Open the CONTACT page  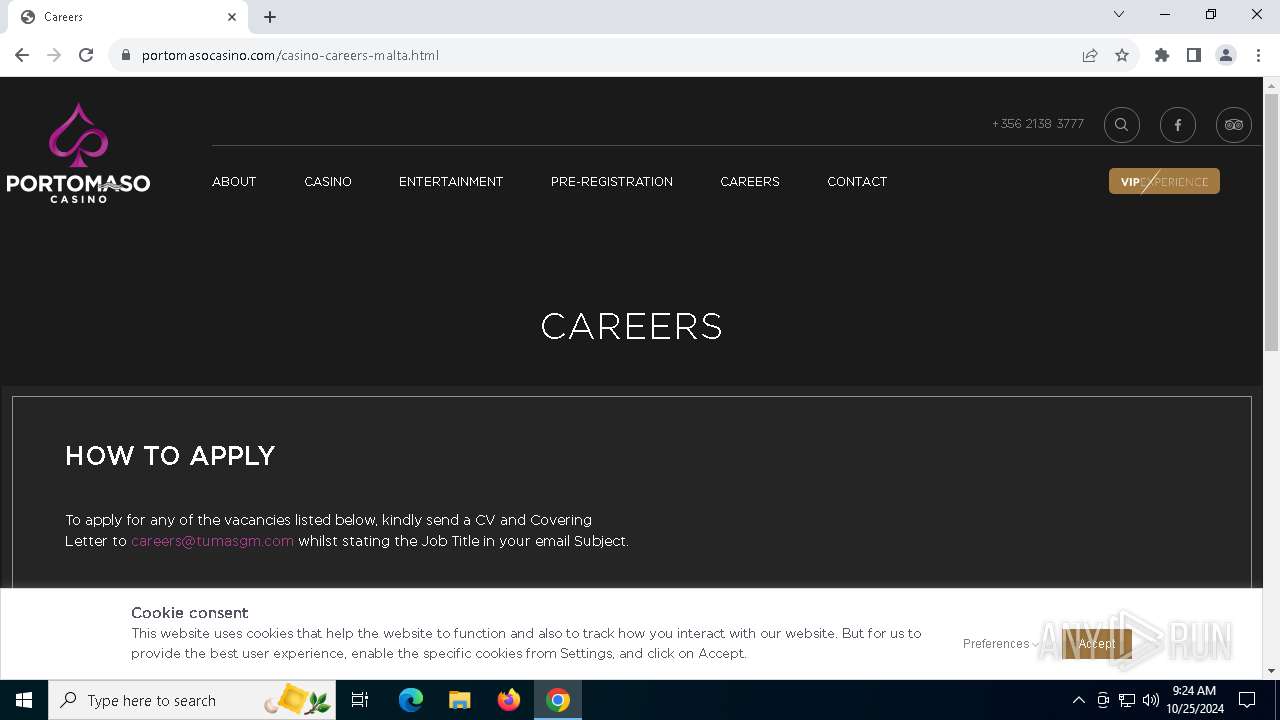coord(857,182)
